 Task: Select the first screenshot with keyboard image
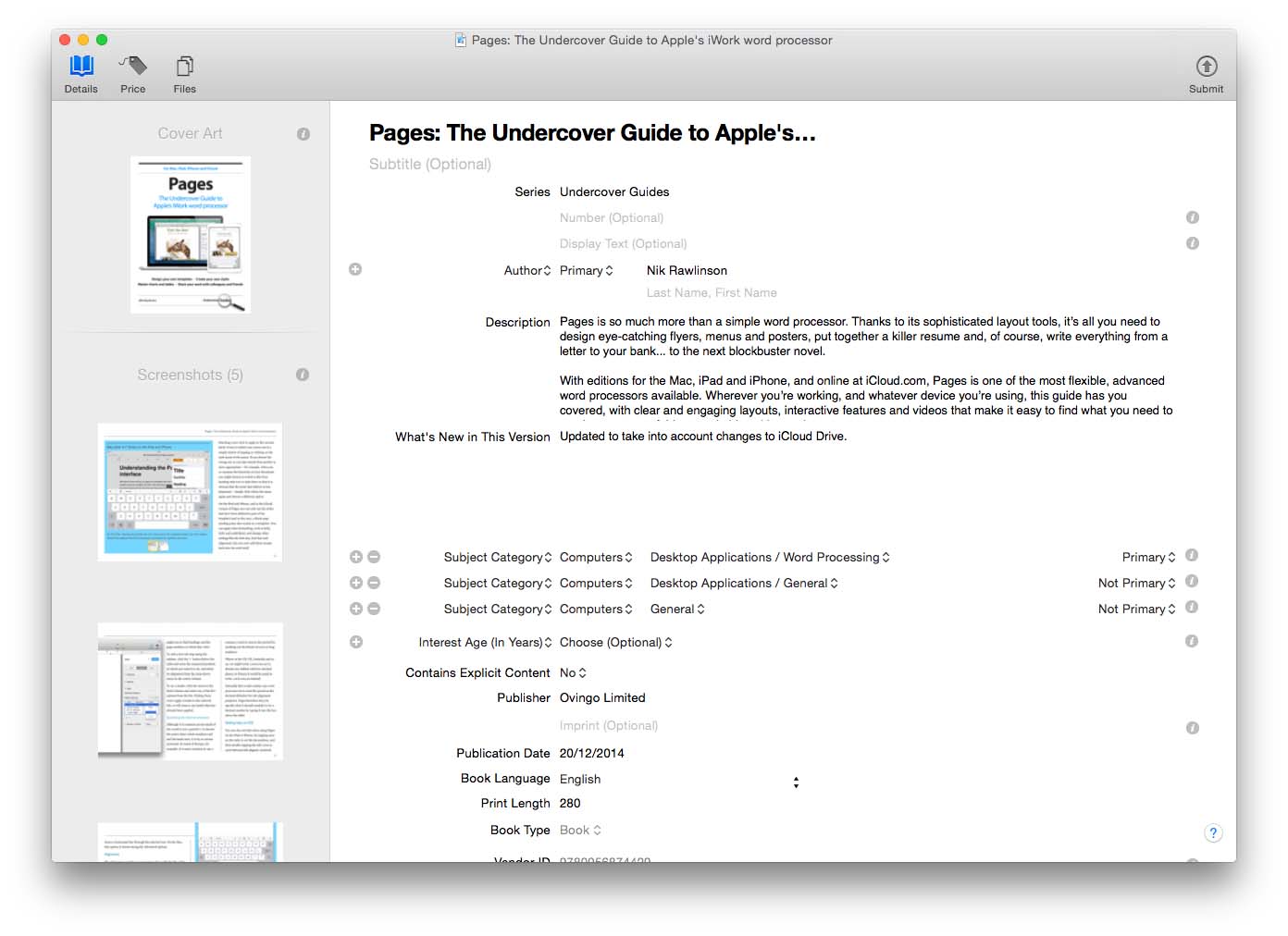point(190,492)
